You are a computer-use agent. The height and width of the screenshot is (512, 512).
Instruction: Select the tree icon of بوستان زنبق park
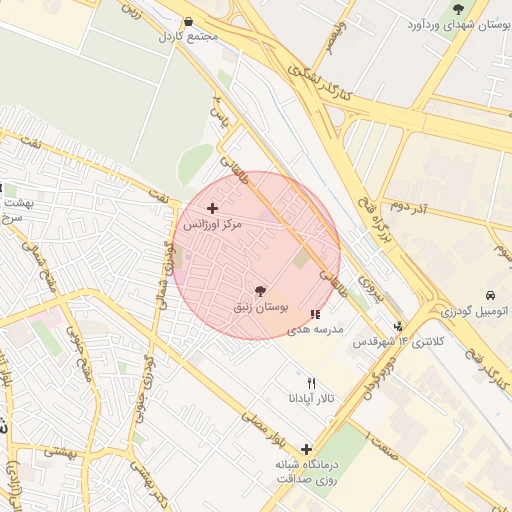coord(260,291)
